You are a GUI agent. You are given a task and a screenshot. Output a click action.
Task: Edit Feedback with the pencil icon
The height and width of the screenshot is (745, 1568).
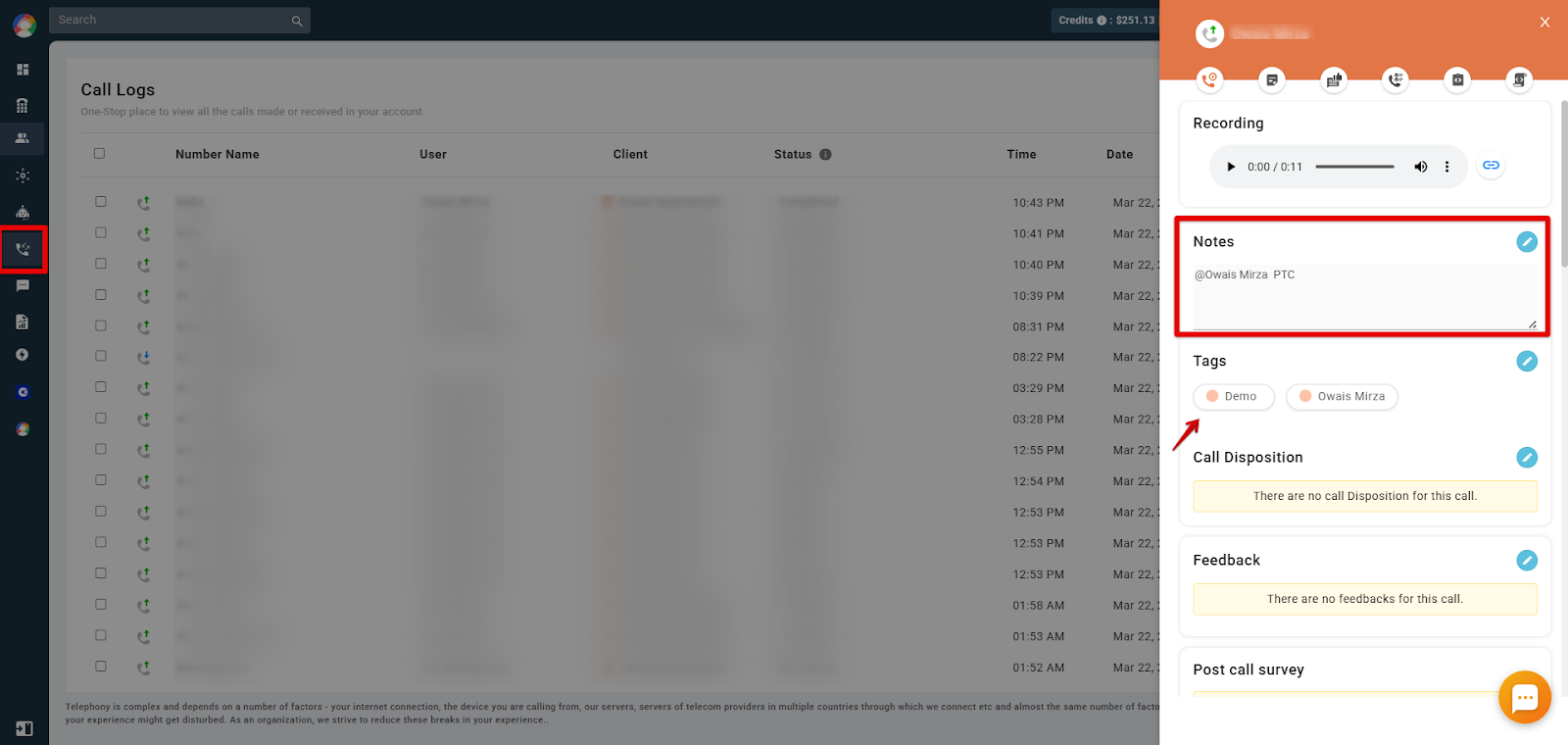pyautogui.click(x=1527, y=561)
